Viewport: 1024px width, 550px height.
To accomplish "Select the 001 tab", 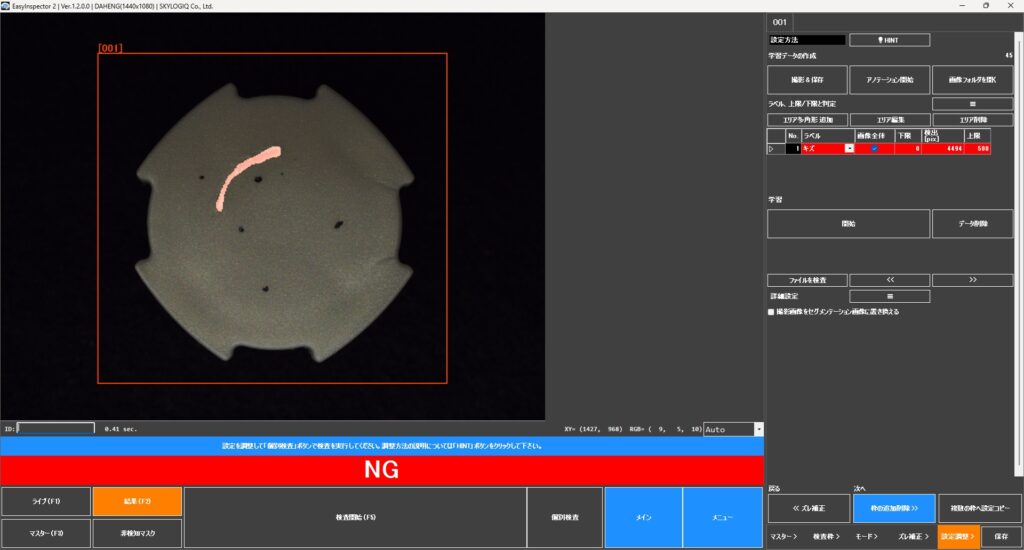I will coord(781,22).
